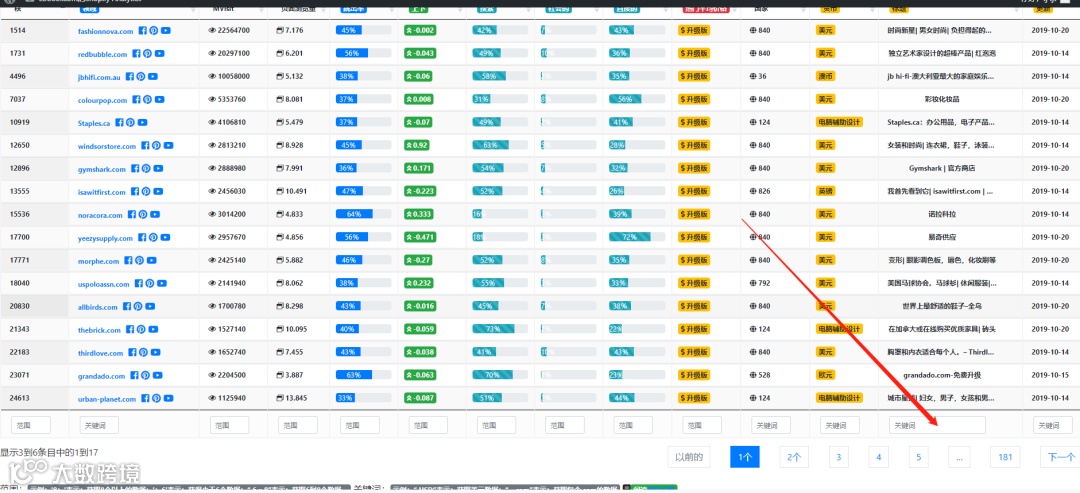Viewport: 1080px width, 493px height.
Task: Jump to pagination page 5
Action: pyautogui.click(x=918, y=457)
